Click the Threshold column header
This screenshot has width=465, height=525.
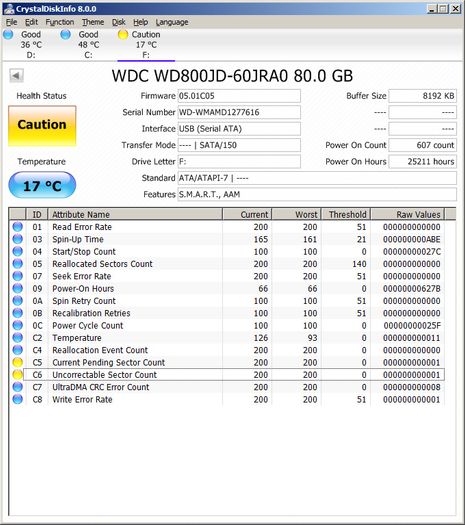tap(346, 214)
